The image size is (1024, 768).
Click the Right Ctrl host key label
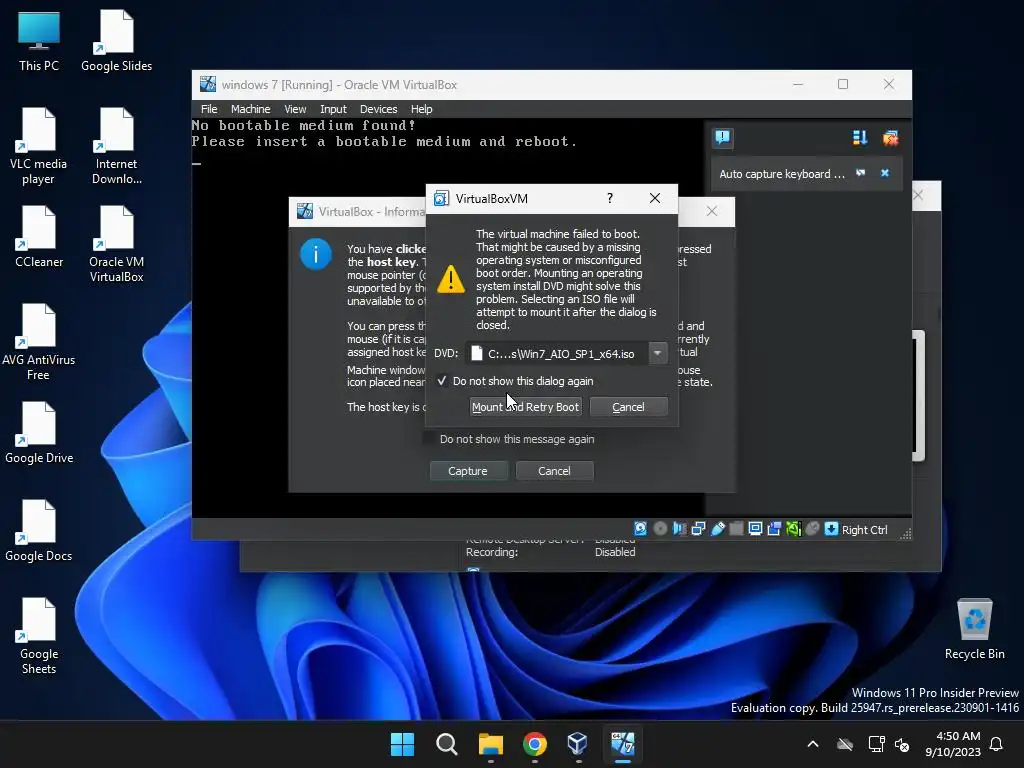pyautogui.click(x=865, y=530)
